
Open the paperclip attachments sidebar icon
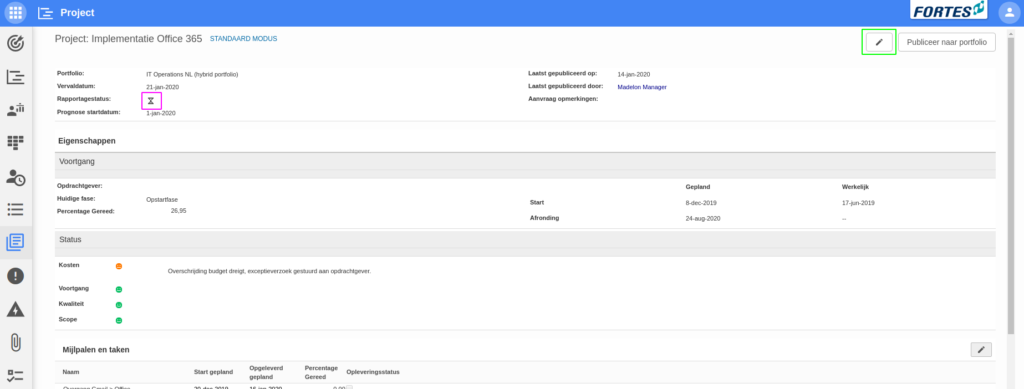16,342
